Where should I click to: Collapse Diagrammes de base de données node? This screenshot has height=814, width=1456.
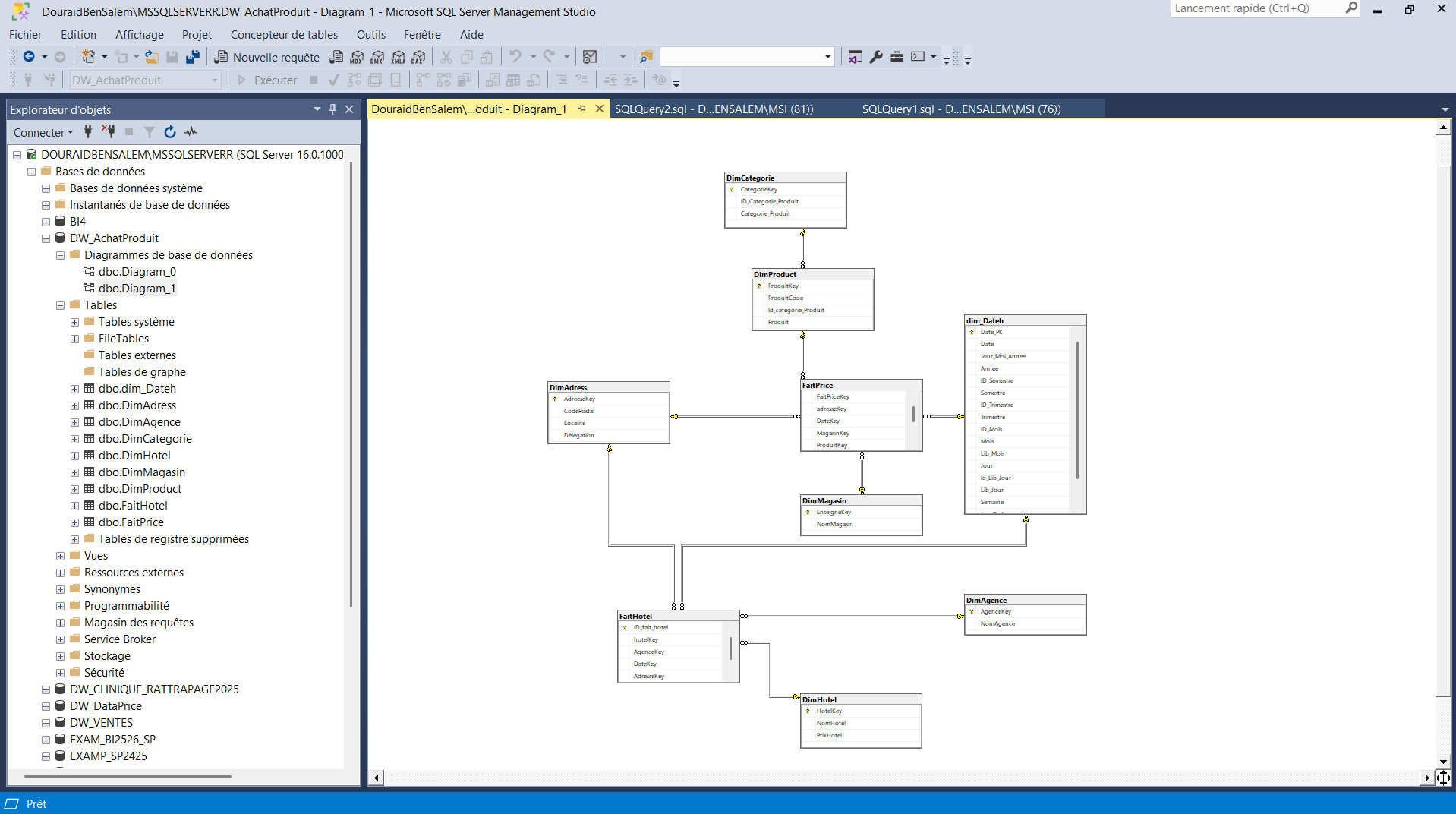tap(60, 255)
